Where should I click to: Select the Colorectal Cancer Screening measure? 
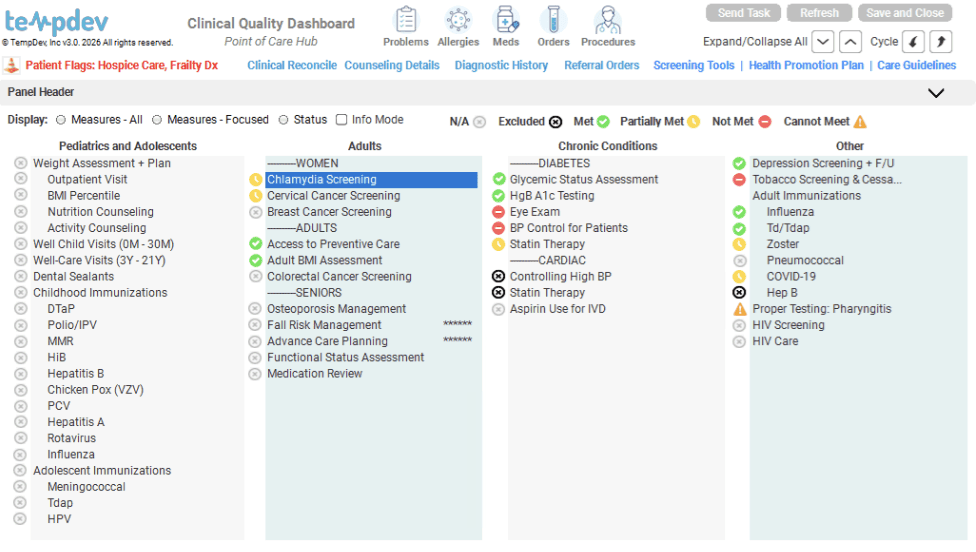339,277
